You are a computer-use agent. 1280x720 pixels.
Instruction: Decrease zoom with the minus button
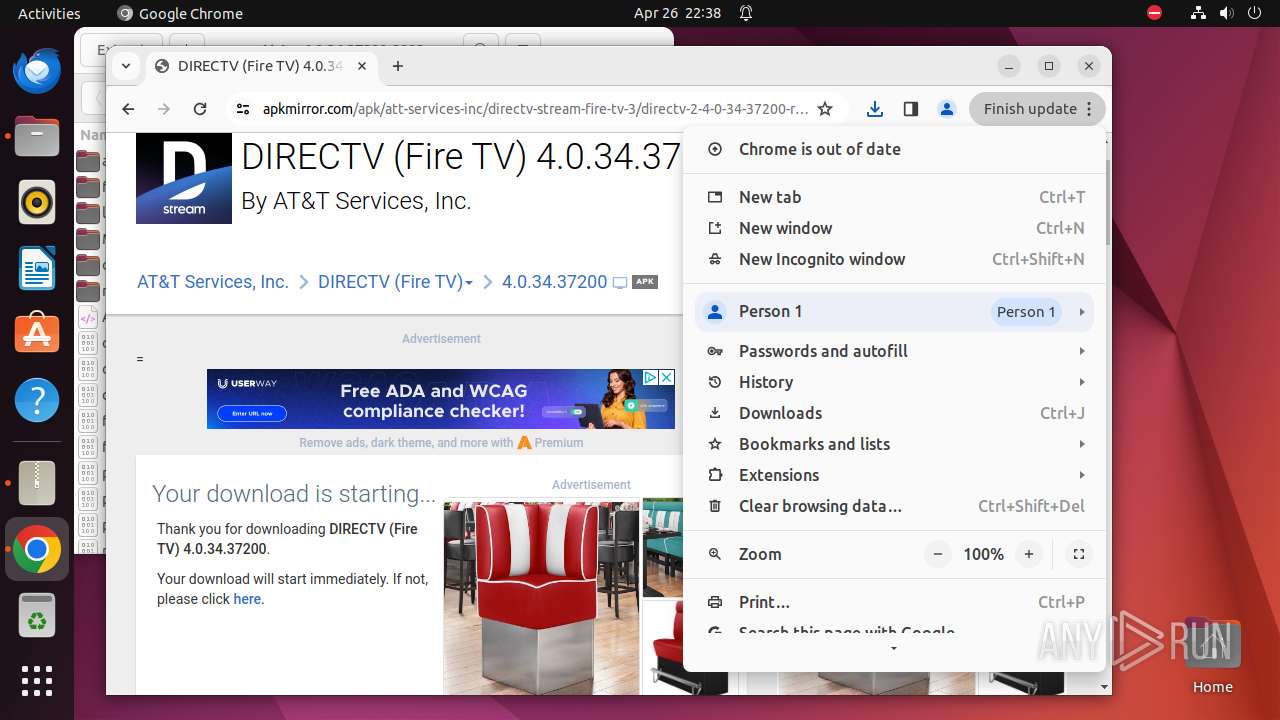(937, 554)
